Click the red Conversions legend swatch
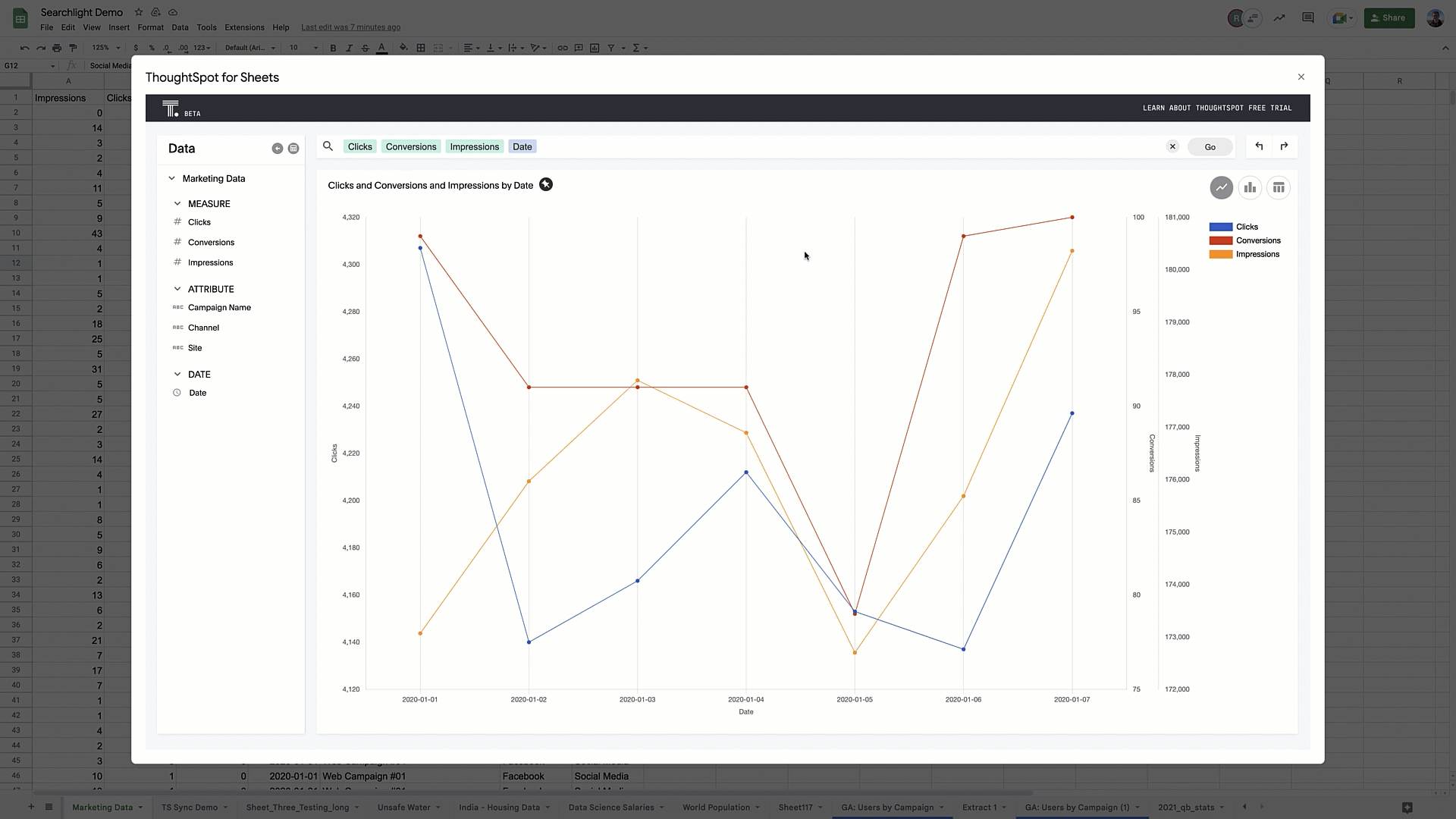1456x819 pixels. point(1220,240)
